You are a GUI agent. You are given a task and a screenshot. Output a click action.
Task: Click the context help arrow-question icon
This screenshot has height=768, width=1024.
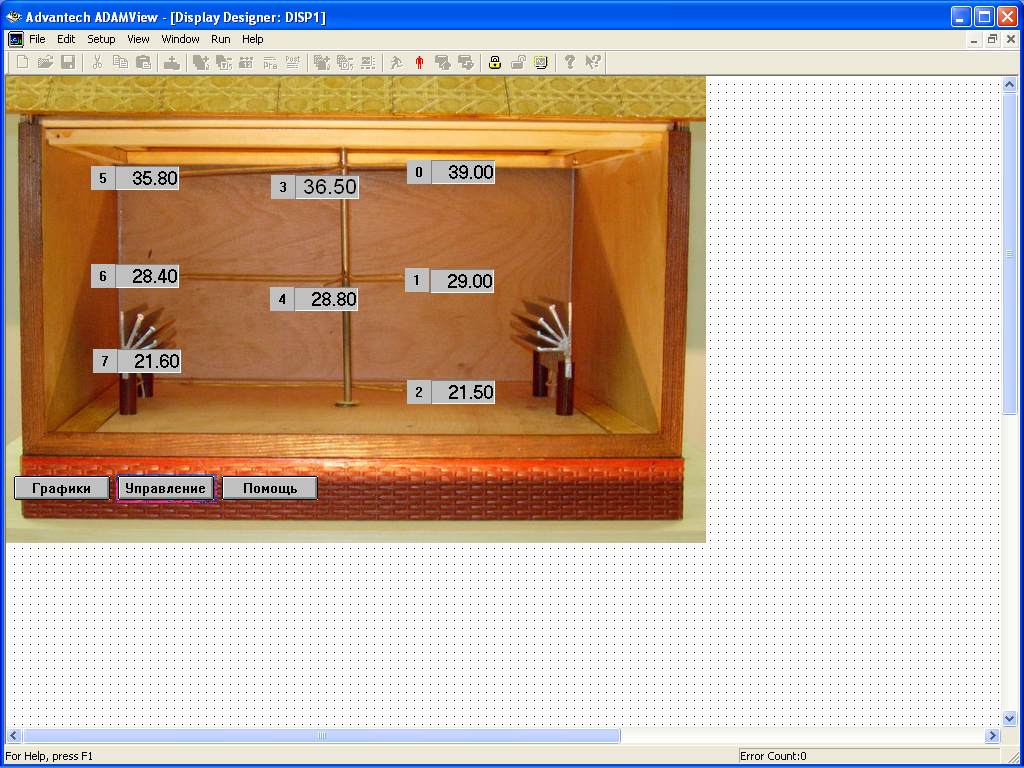click(592, 62)
